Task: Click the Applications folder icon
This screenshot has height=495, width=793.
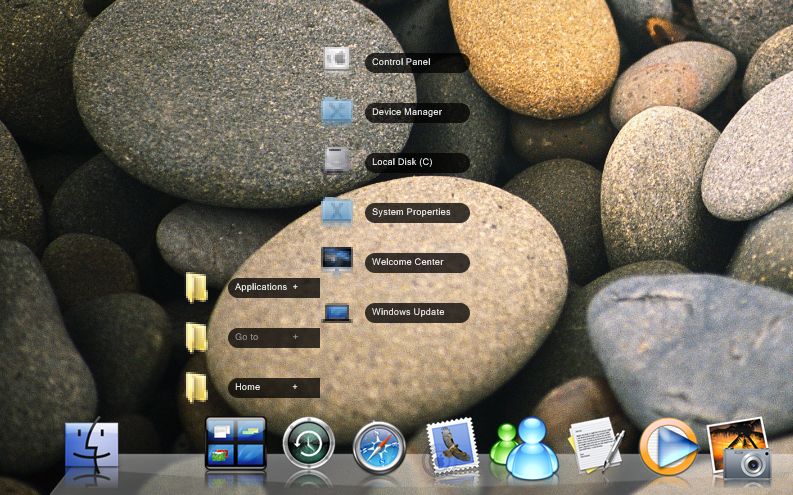Action: pyautogui.click(x=197, y=287)
